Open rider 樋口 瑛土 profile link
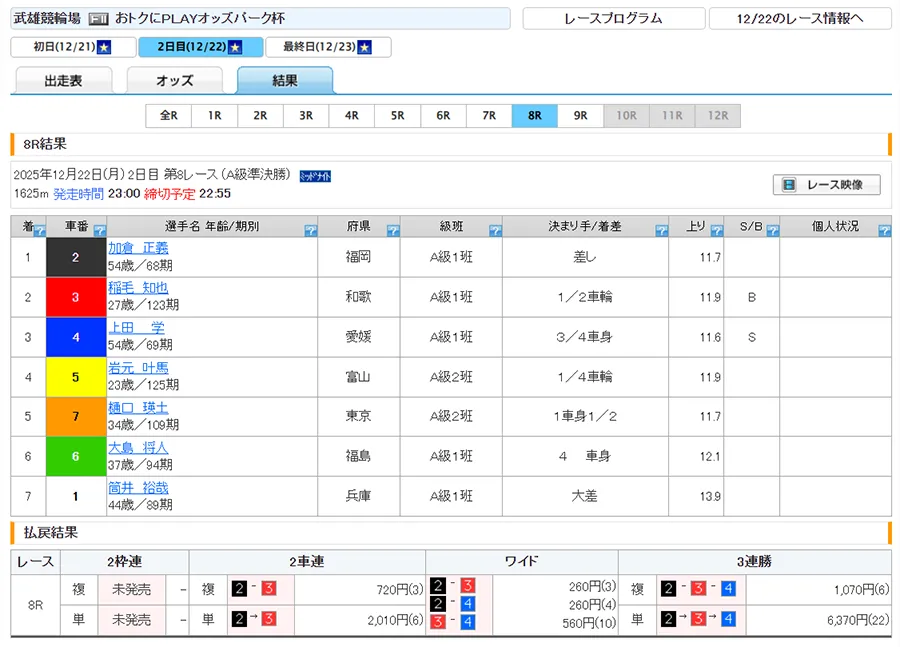The image size is (900, 647). click(138, 408)
